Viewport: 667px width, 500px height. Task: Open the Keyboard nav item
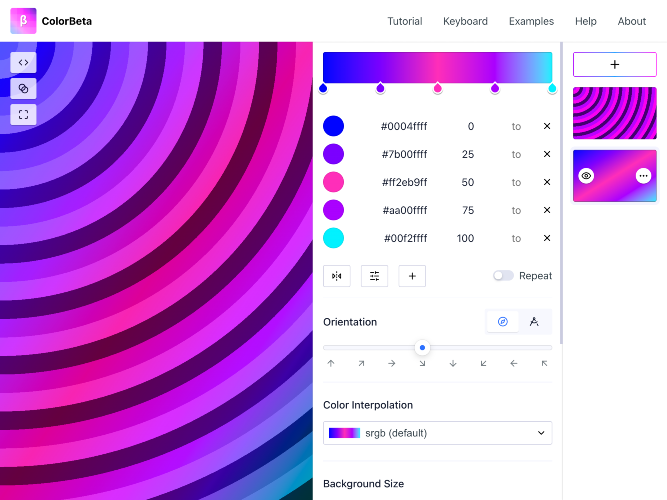pos(465,21)
